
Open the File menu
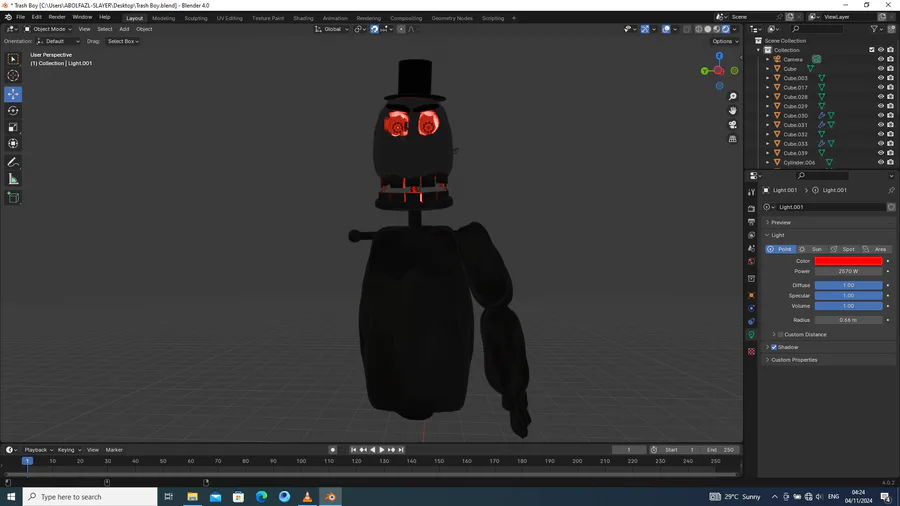pyautogui.click(x=20, y=17)
